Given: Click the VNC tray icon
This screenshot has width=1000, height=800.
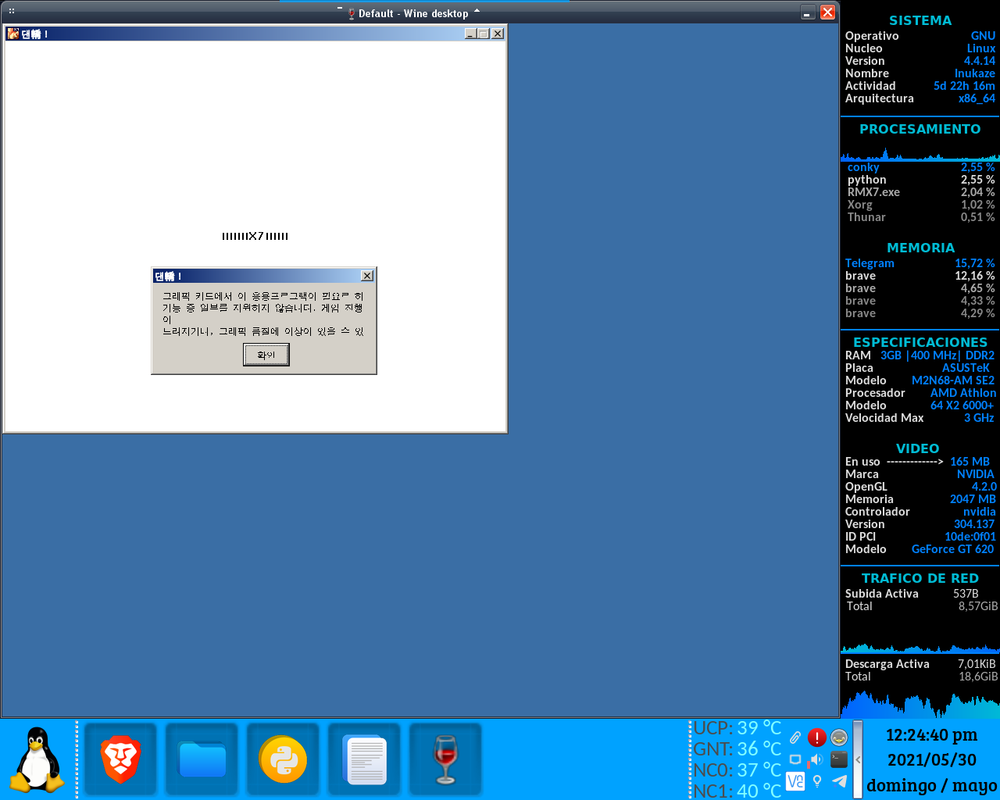Looking at the screenshot, I should tap(795, 781).
